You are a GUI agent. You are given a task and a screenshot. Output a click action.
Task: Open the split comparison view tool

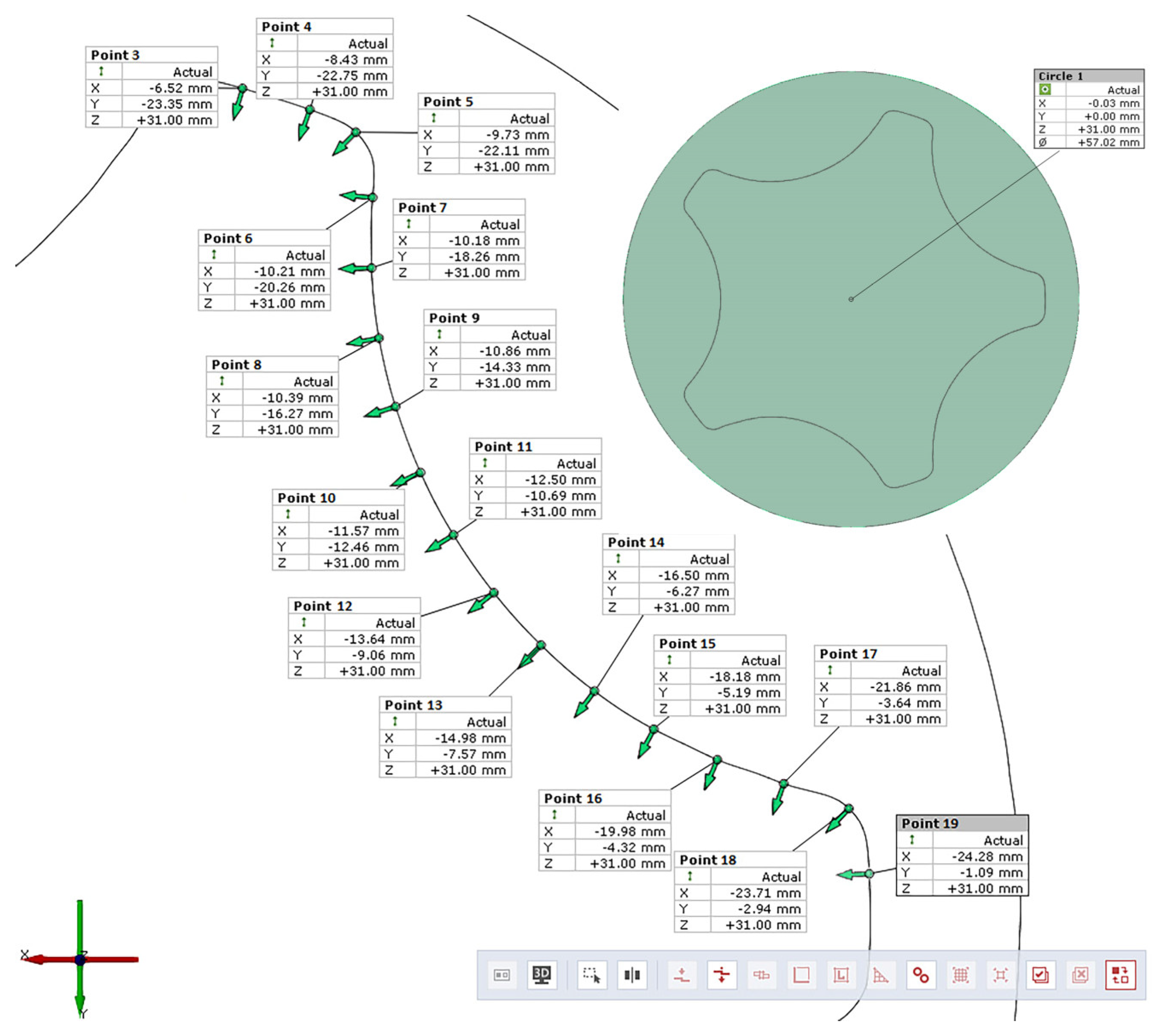click(632, 975)
